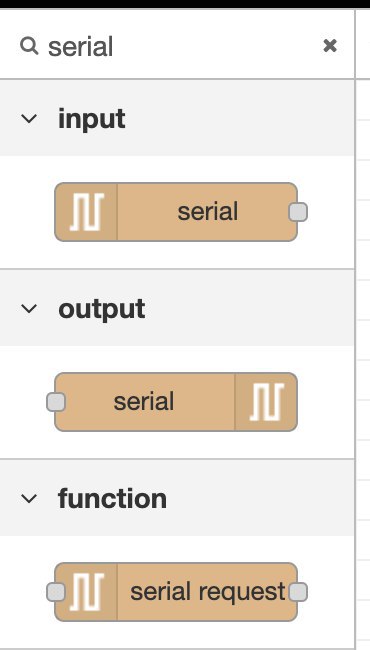
Task: Click the serial input node's output port
Action: [298, 212]
